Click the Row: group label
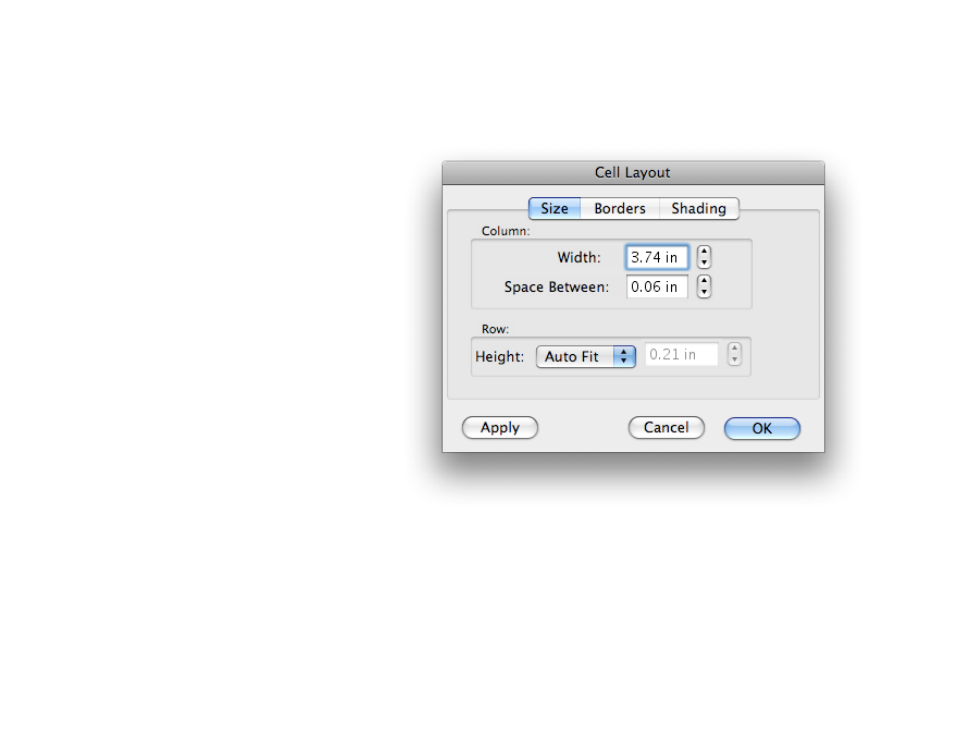Screen dimensions: 954x737 [495, 329]
